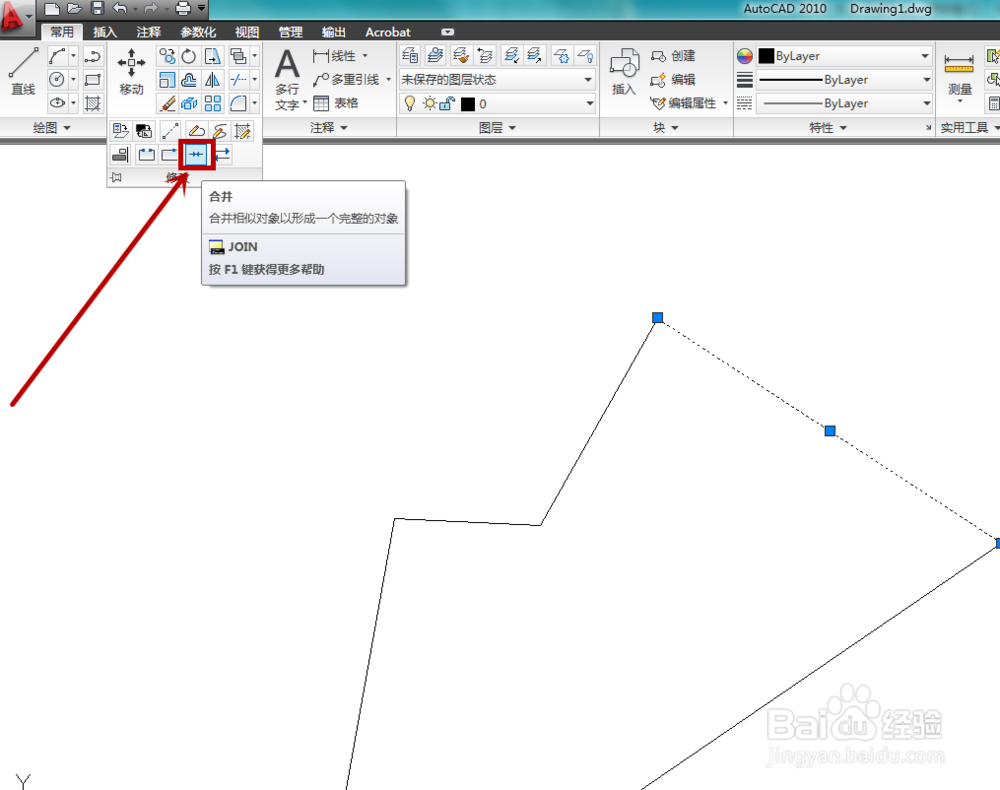
Task: Click the Insert block (插入) icon
Action: coord(624,71)
